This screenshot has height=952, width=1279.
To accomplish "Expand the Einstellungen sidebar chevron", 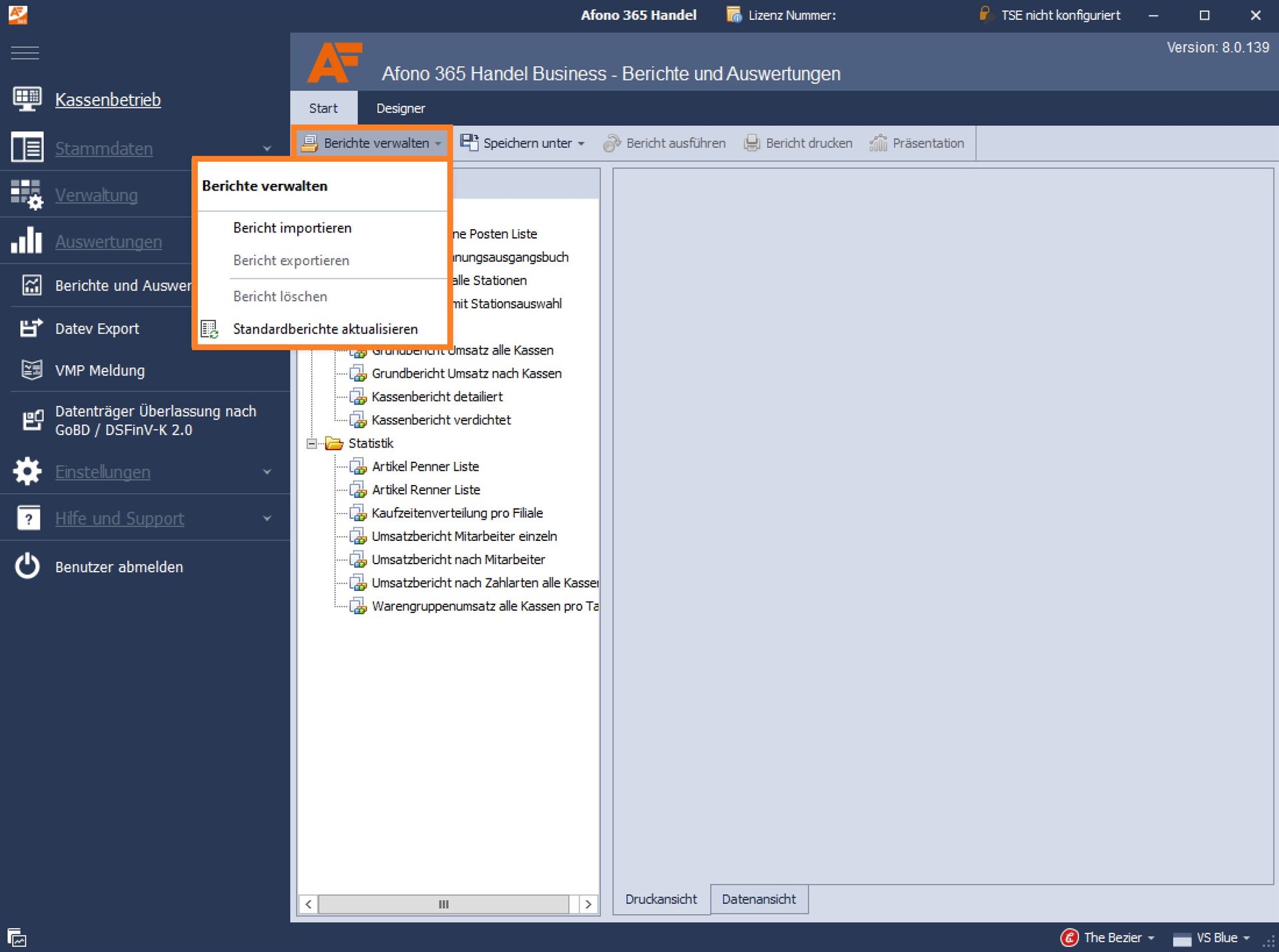I will [x=267, y=472].
